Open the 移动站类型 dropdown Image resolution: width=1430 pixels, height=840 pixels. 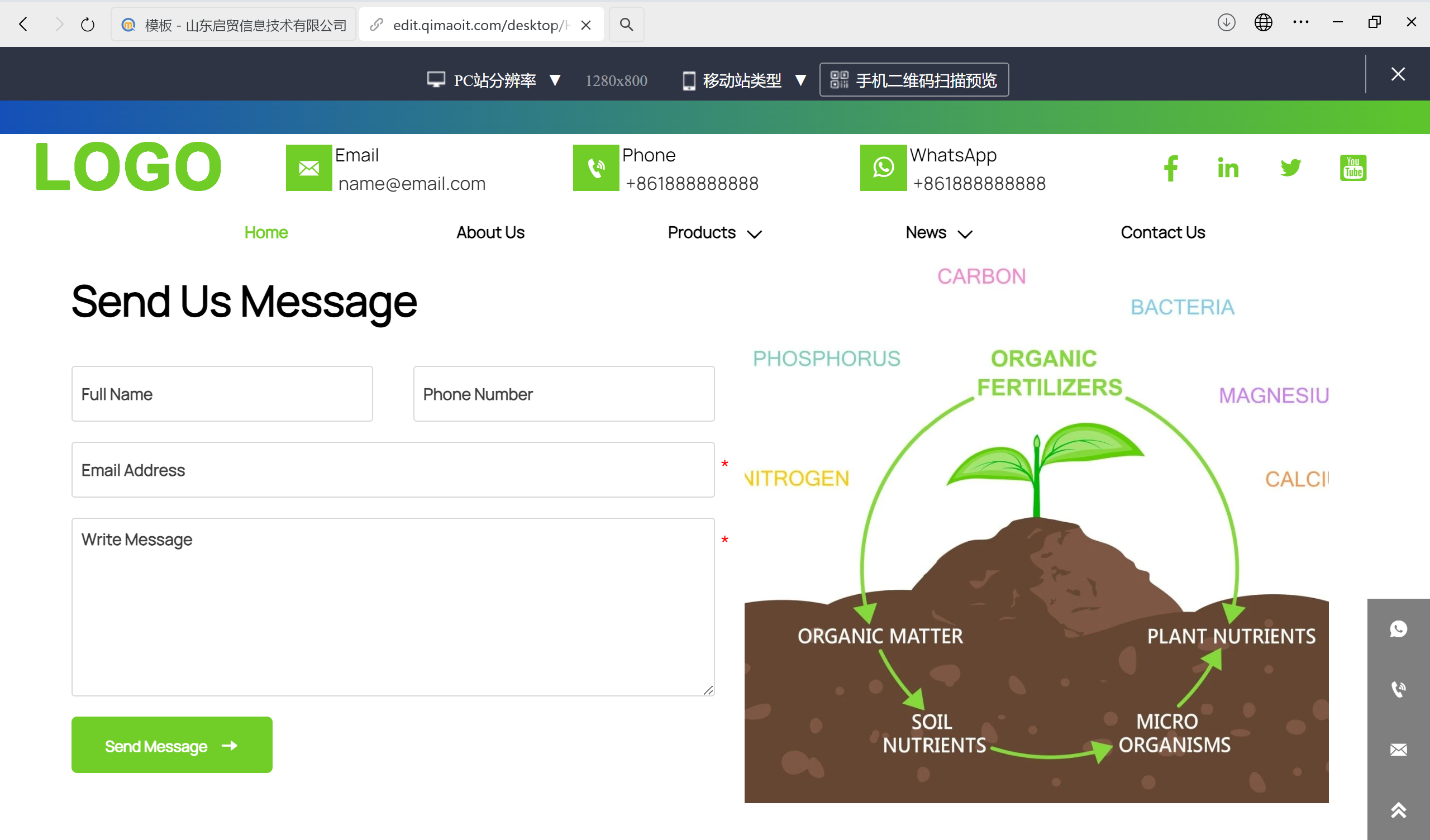click(x=744, y=80)
